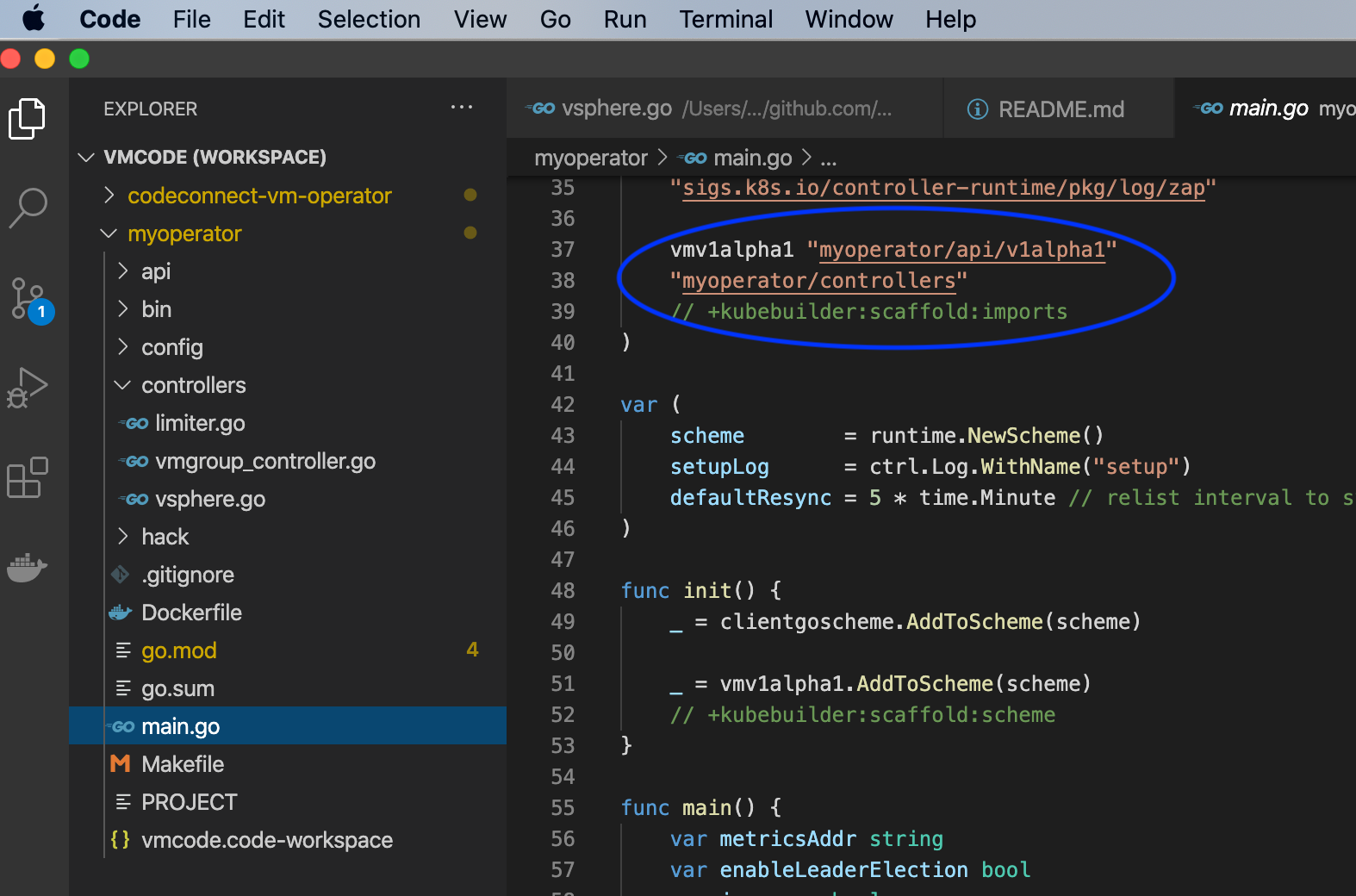The image size is (1356, 896).
Task: Follow the controller-runtime/pkg/log/zap import link
Action: [x=943, y=188]
